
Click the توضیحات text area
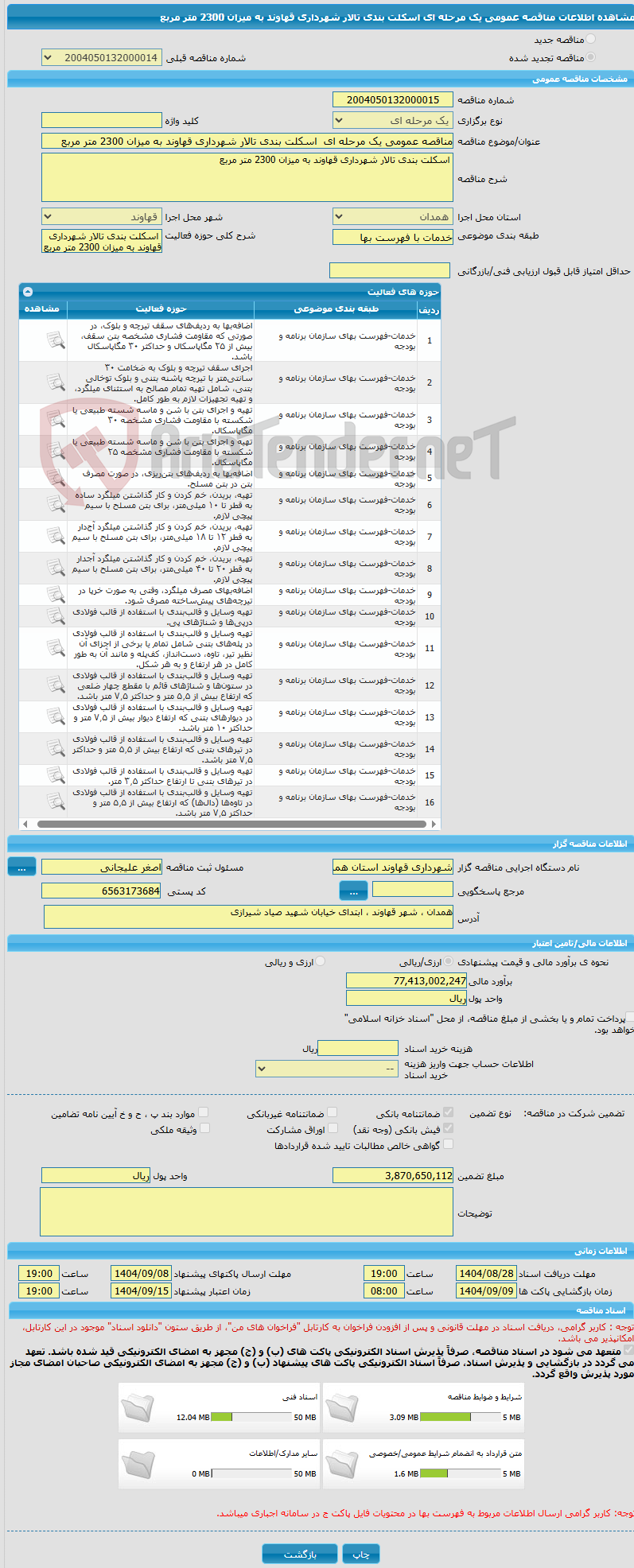point(247,1212)
